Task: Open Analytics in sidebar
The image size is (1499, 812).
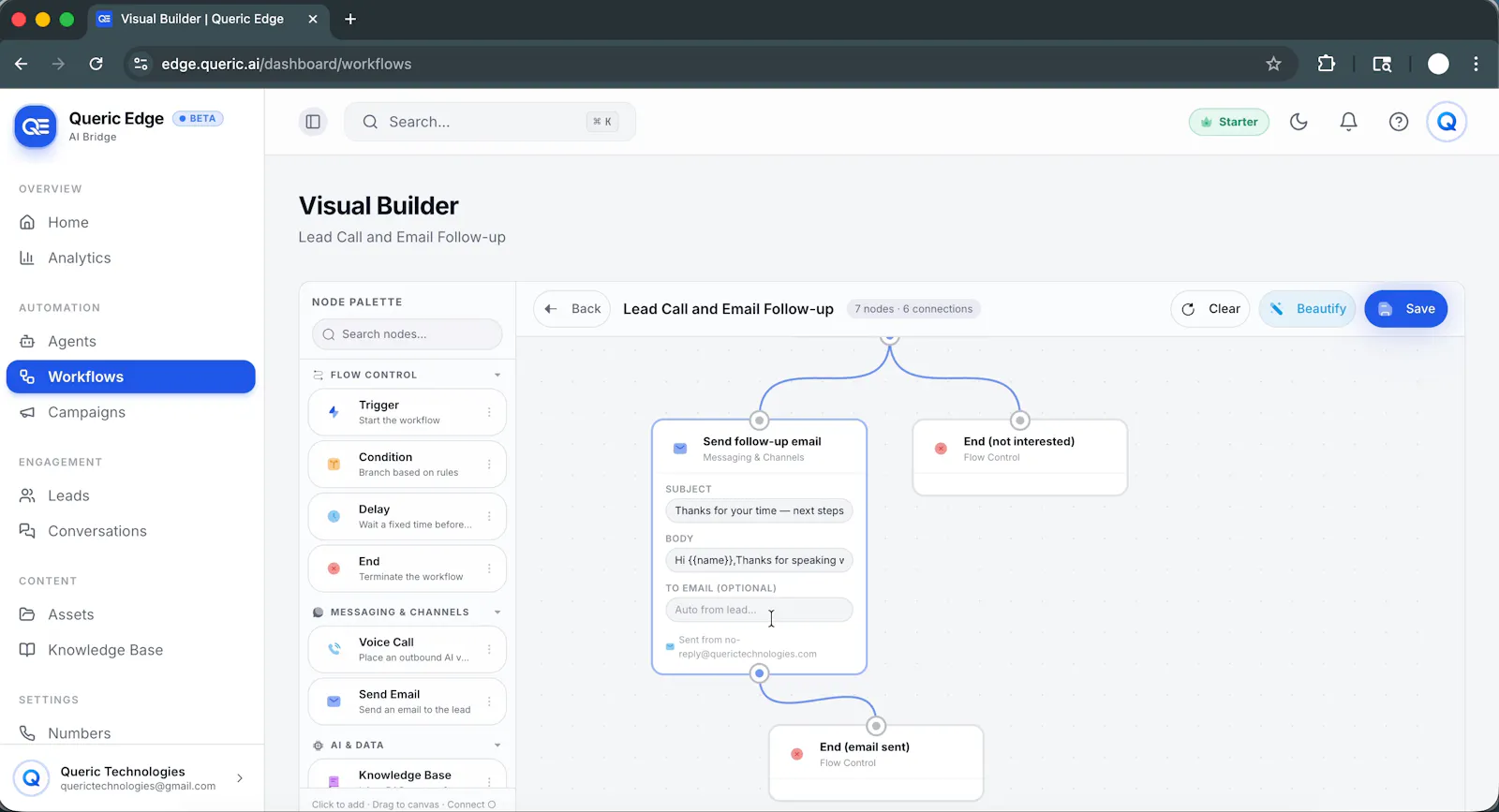Action: 131,258
